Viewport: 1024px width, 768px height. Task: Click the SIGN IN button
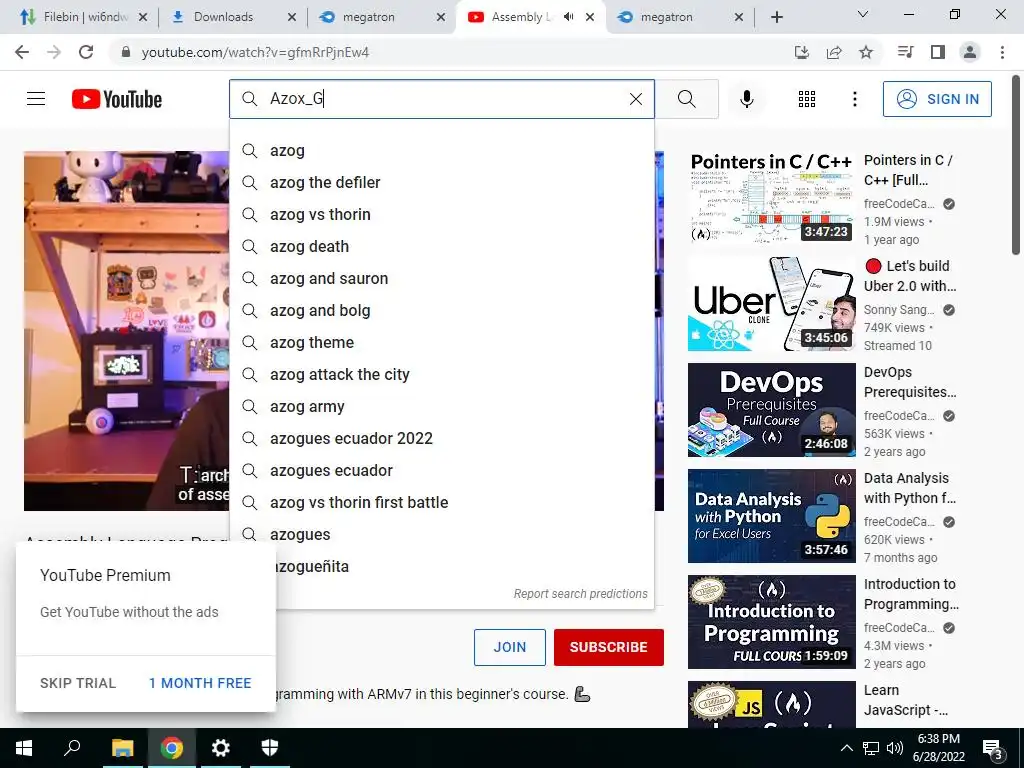point(937,99)
